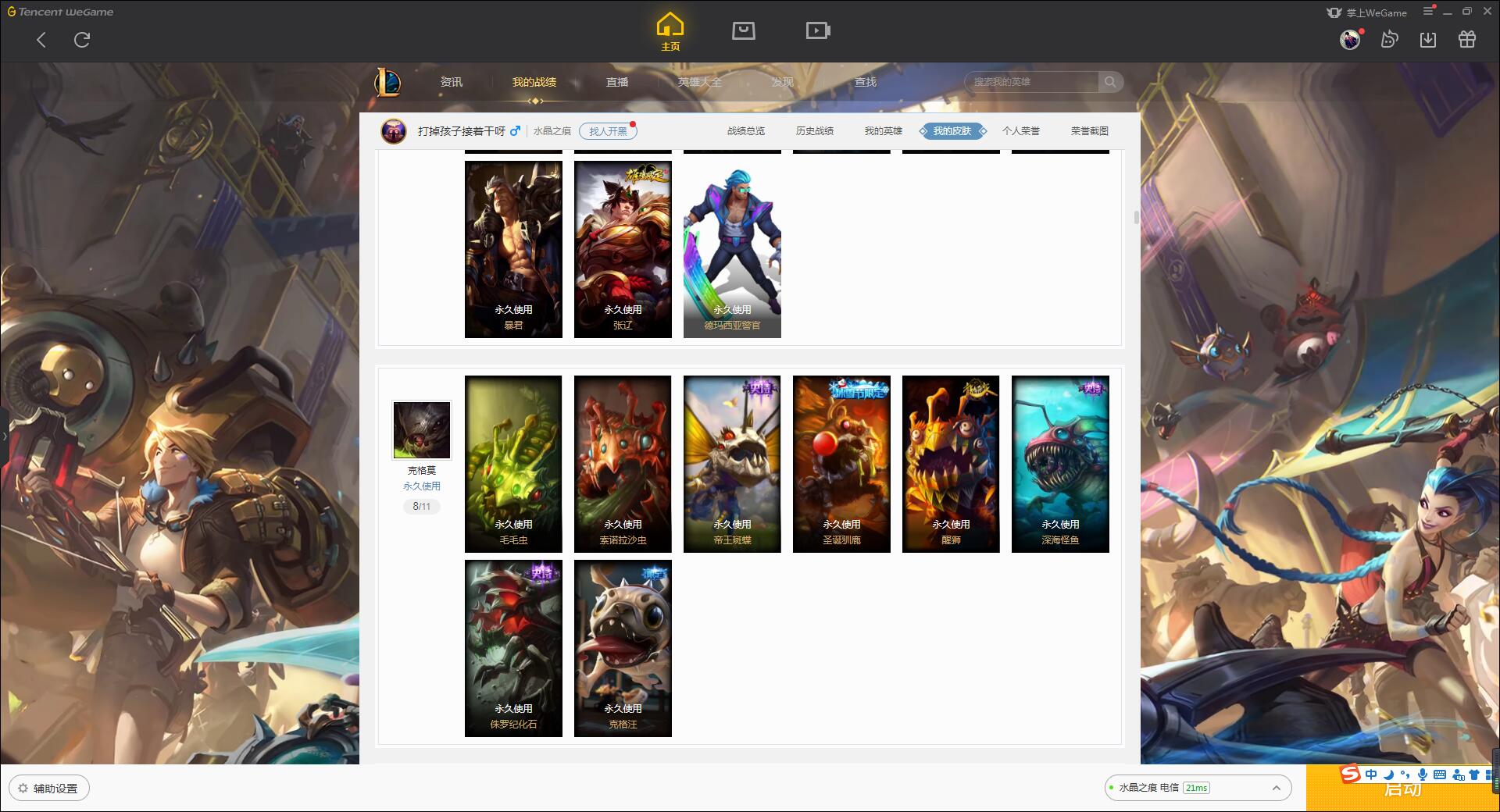Open the 荣誉截图 sub-tab
This screenshot has width=1500, height=812.
[1089, 131]
